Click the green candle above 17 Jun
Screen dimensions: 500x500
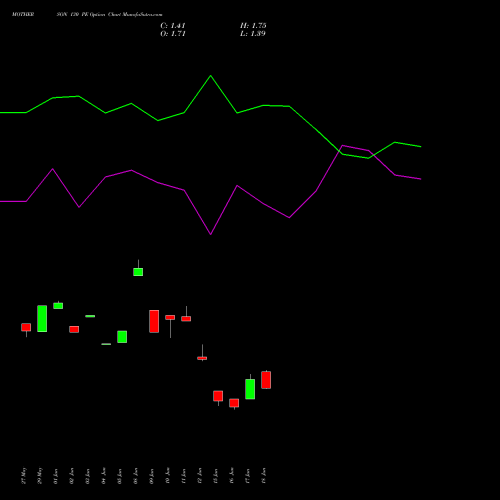(250, 389)
